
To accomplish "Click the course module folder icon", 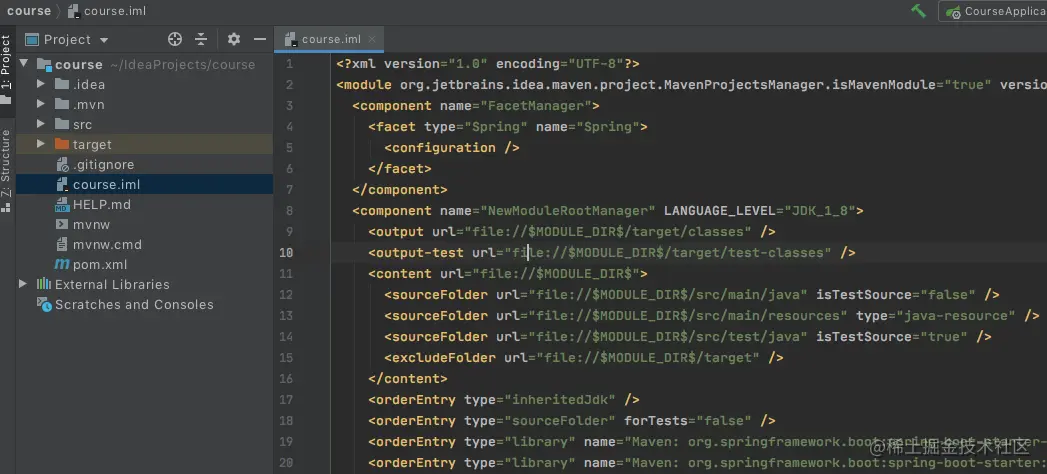I will [x=44, y=64].
